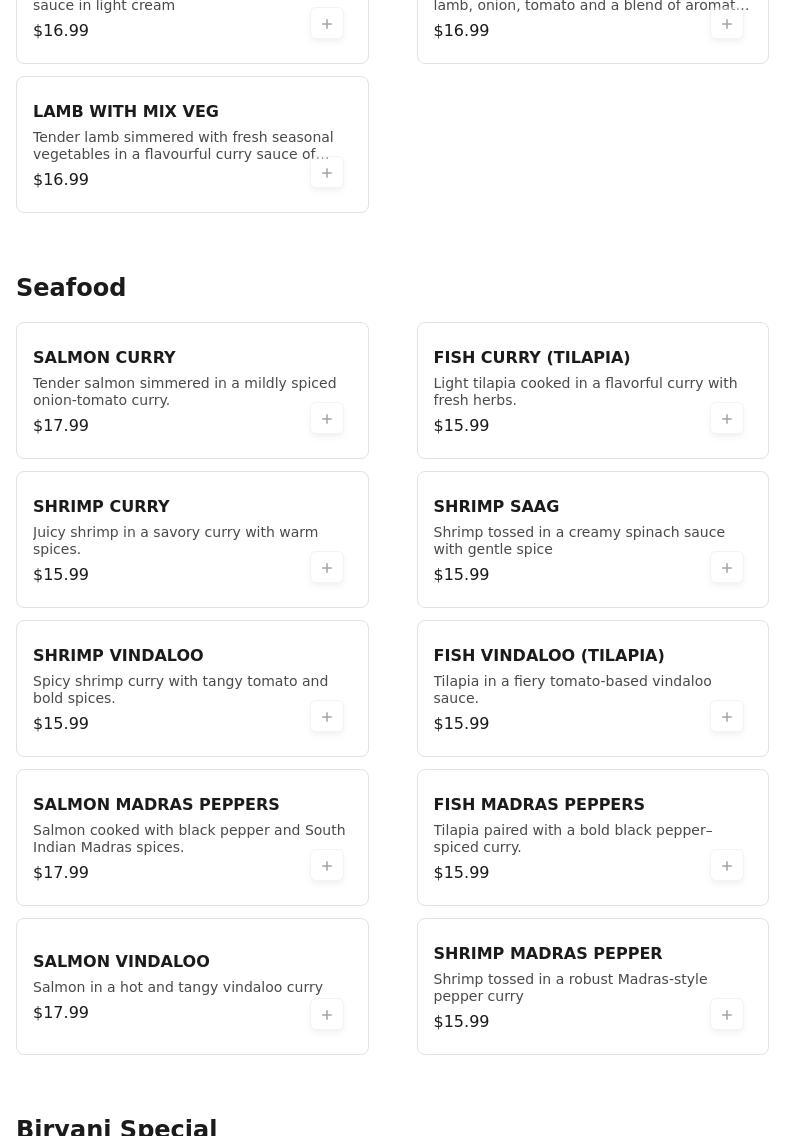This screenshot has width=785, height=1136.
Task: Open Salmon Vindaloo item details
Action: pyautogui.click(x=121, y=961)
